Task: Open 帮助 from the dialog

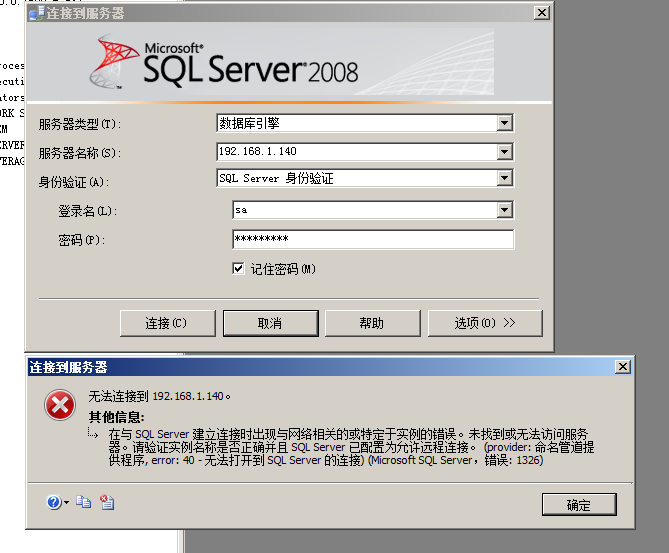Action: (x=372, y=323)
